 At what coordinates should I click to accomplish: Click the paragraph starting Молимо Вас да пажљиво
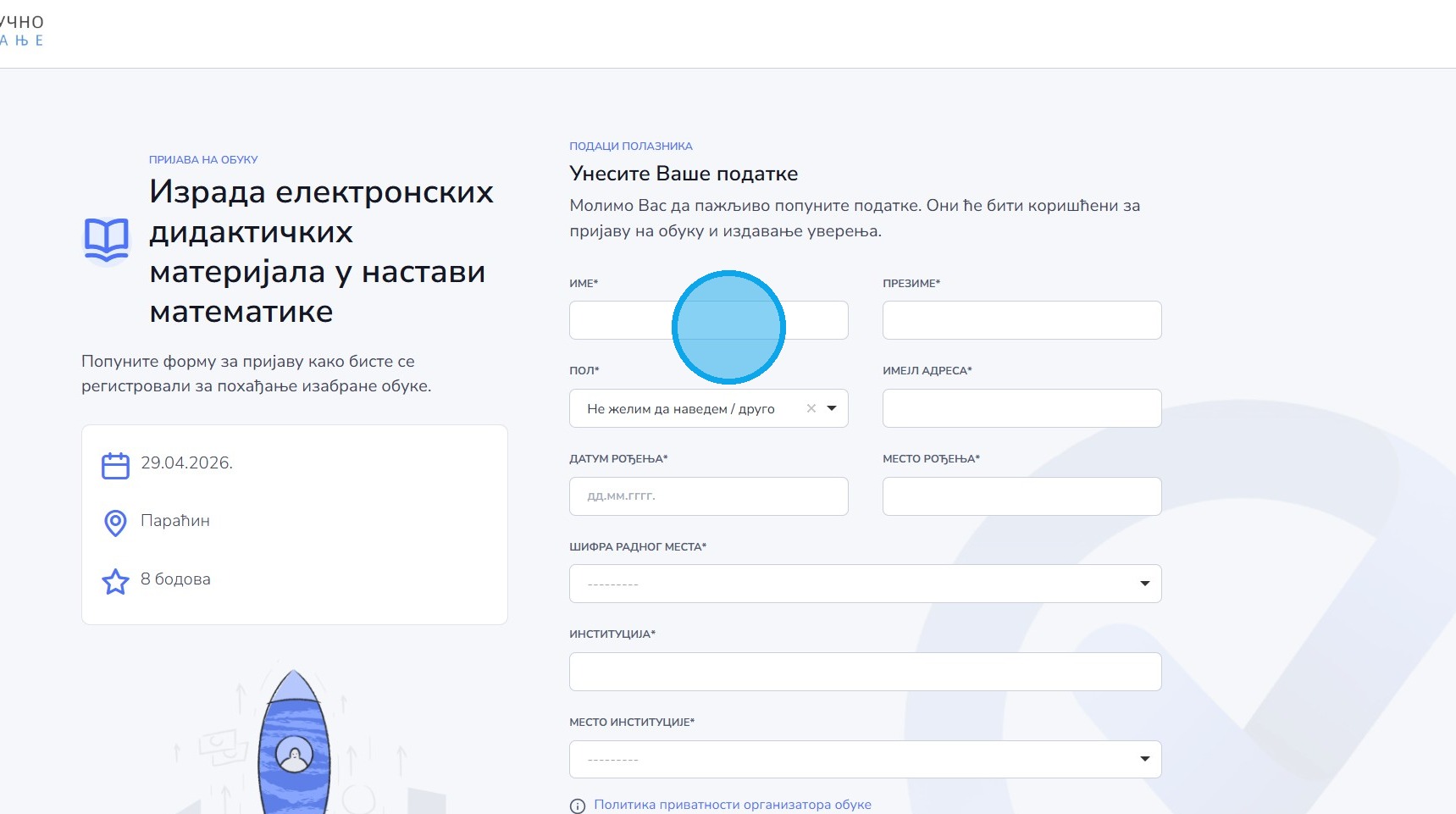pos(855,218)
